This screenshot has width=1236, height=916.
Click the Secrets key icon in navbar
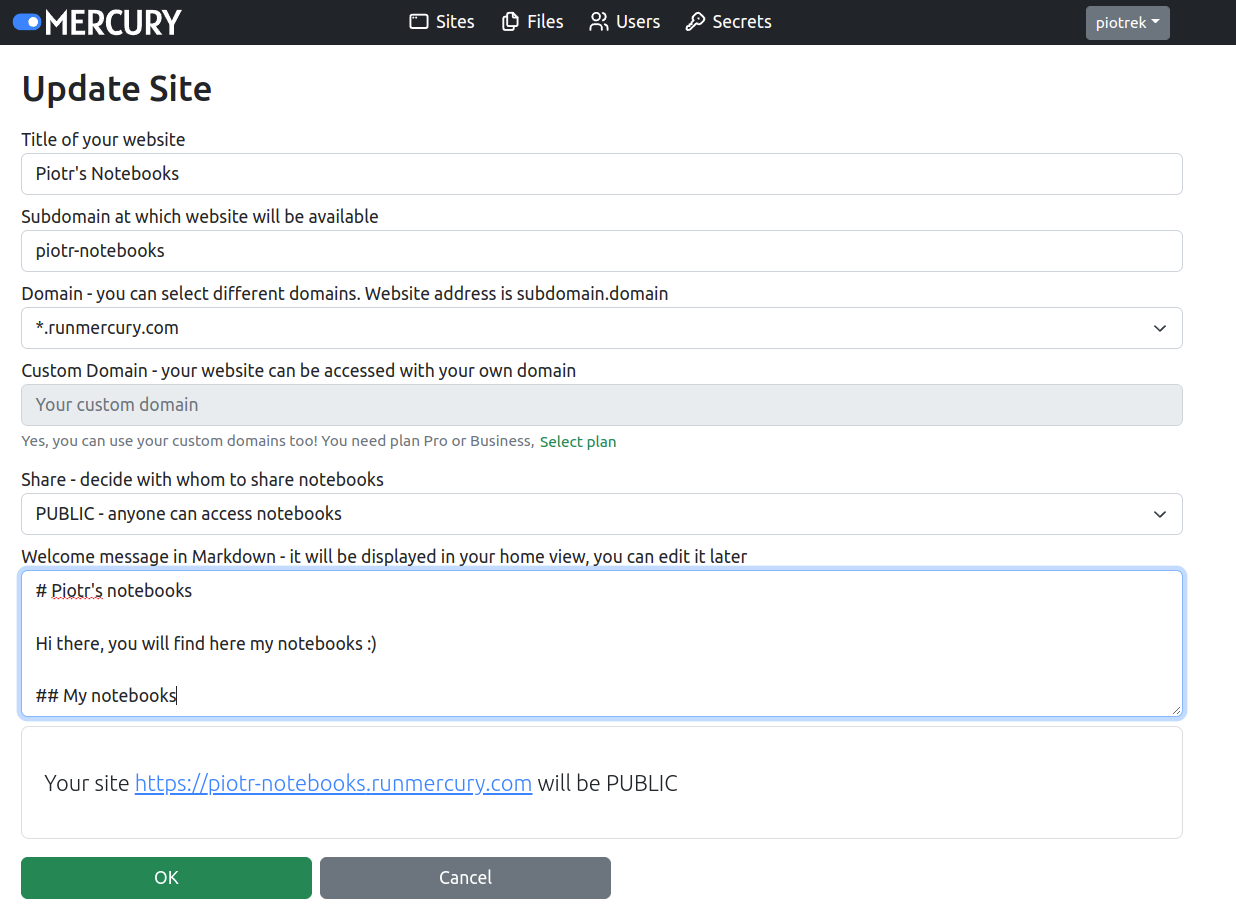695,22
